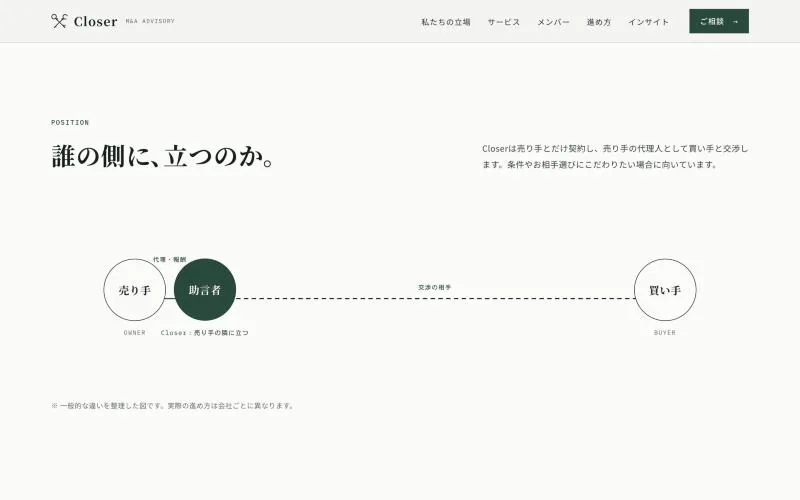The image size is (800, 500).
Task: Click the heading 誰の側に、立つのか。
Action: (163, 156)
